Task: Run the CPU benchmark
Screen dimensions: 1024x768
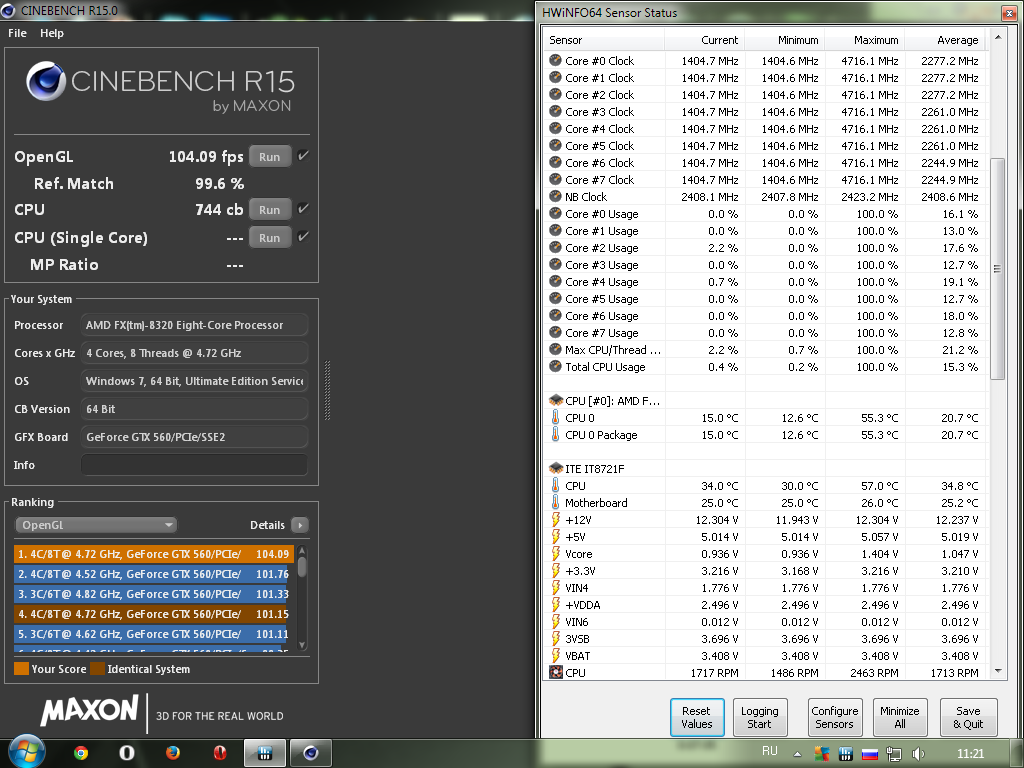Action: pyautogui.click(x=270, y=210)
